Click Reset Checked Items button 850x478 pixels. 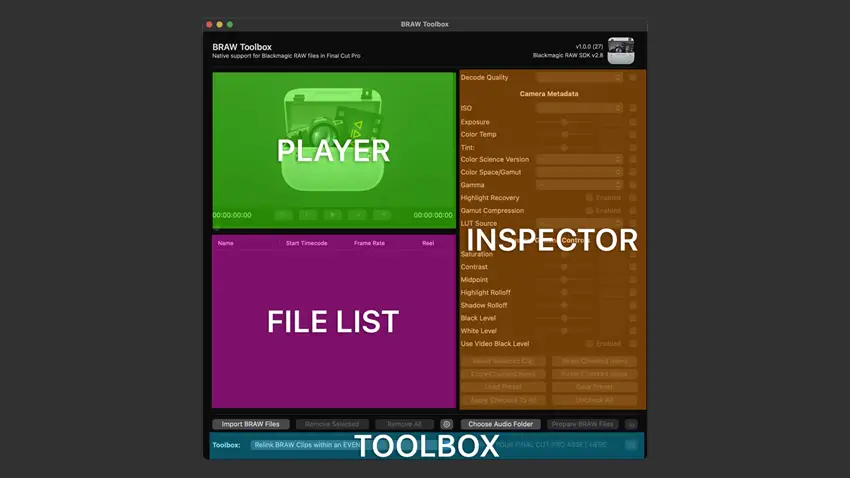pyautogui.click(x=594, y=361)
